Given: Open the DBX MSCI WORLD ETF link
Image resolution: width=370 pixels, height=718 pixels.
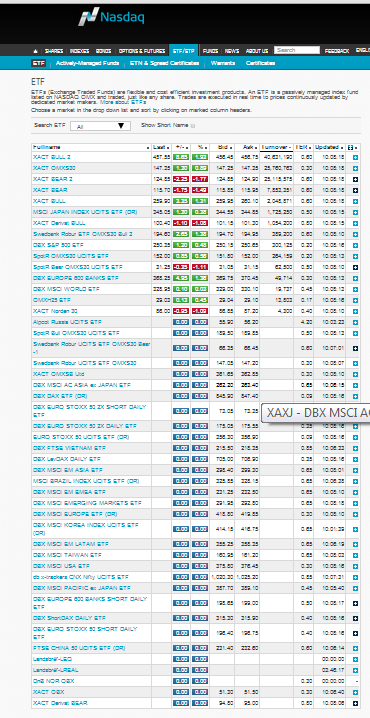Looking at the screenshot, I should tap(66, 289).
